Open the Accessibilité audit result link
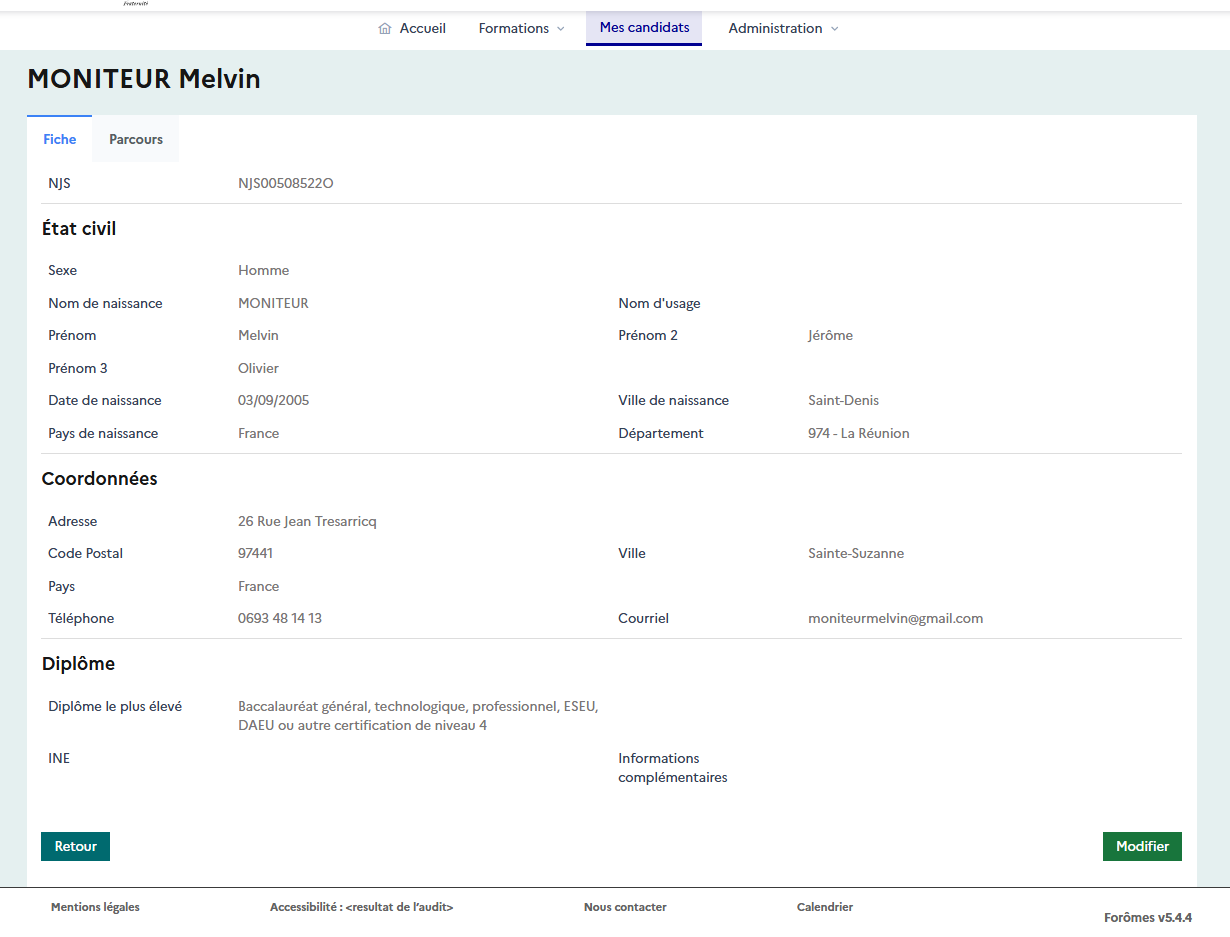The height and width of the screenshot is (937, 1230). tap(361, 907)
